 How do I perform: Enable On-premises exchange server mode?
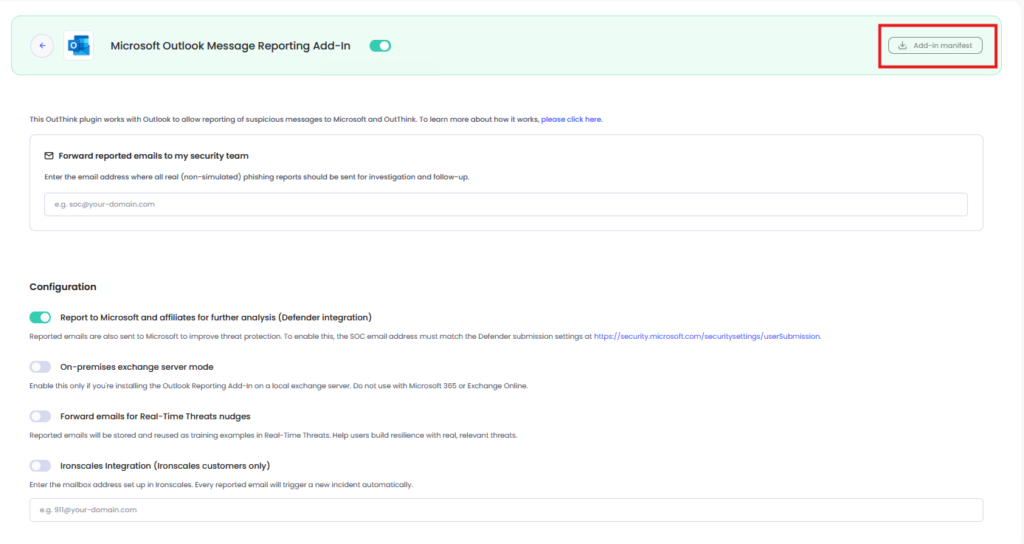tap(40, 367)
